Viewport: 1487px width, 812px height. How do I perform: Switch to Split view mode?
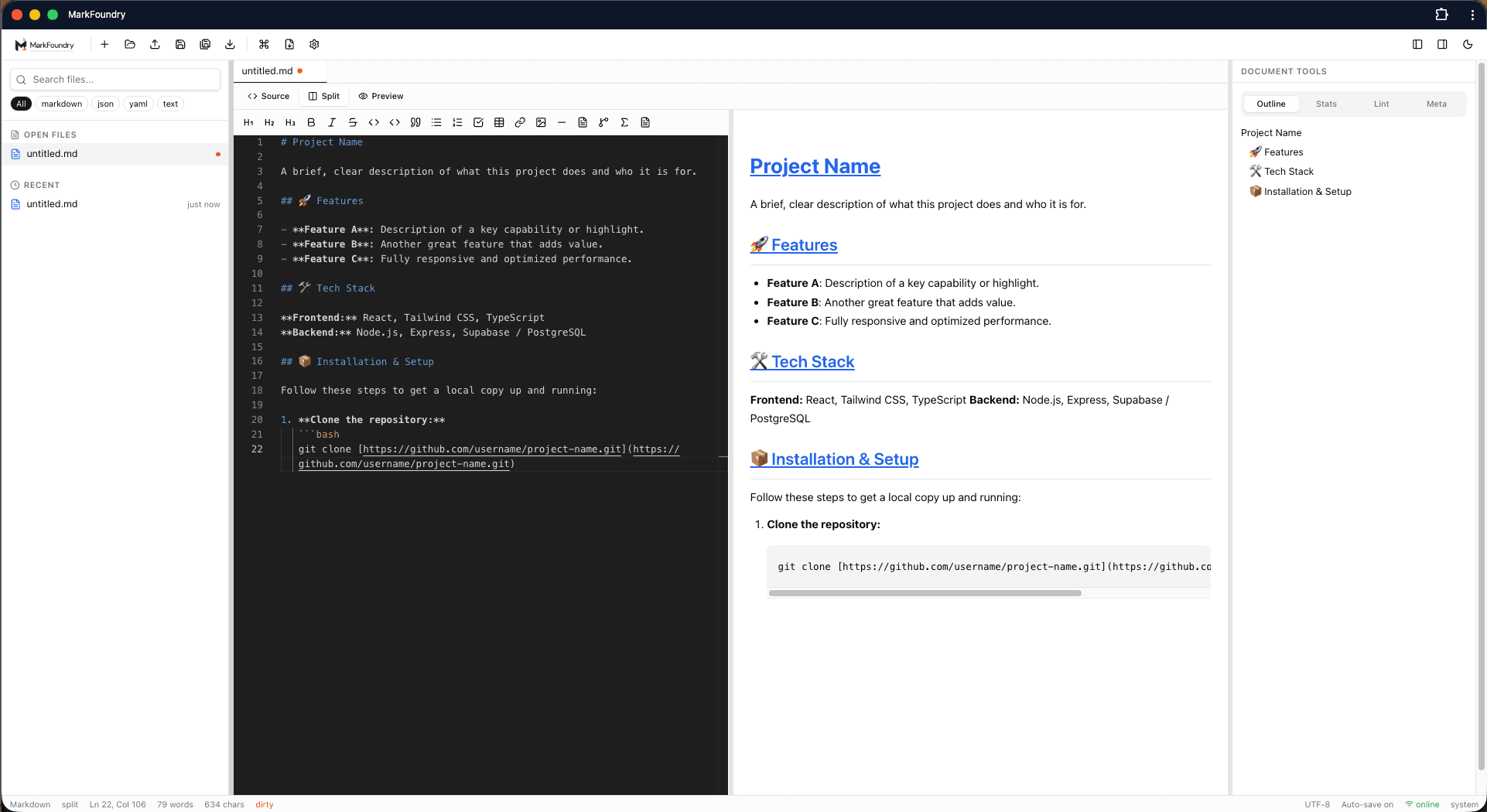(x=324, y=96)
